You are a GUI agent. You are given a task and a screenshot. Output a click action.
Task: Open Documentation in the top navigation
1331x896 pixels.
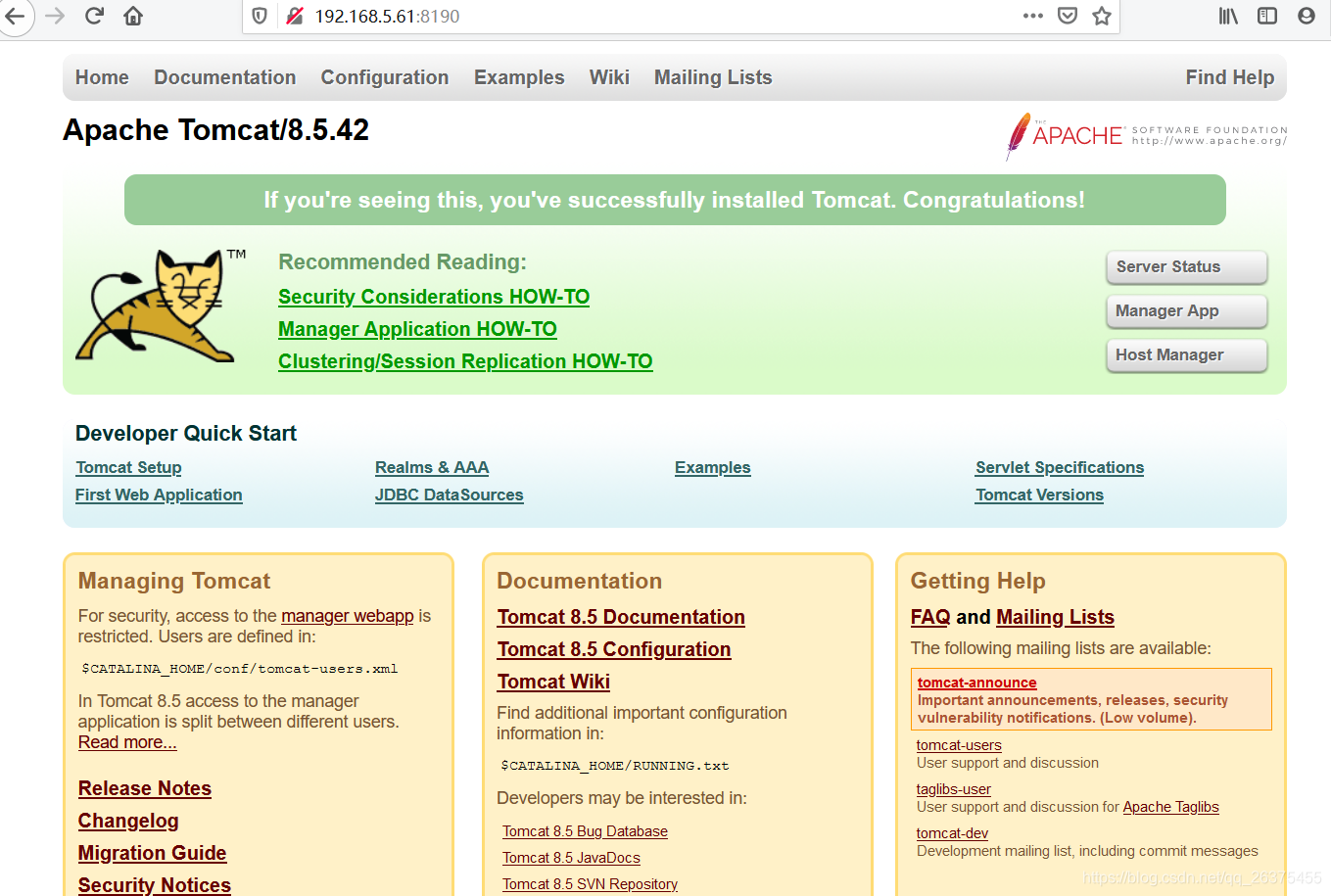[x=224, y=77]
